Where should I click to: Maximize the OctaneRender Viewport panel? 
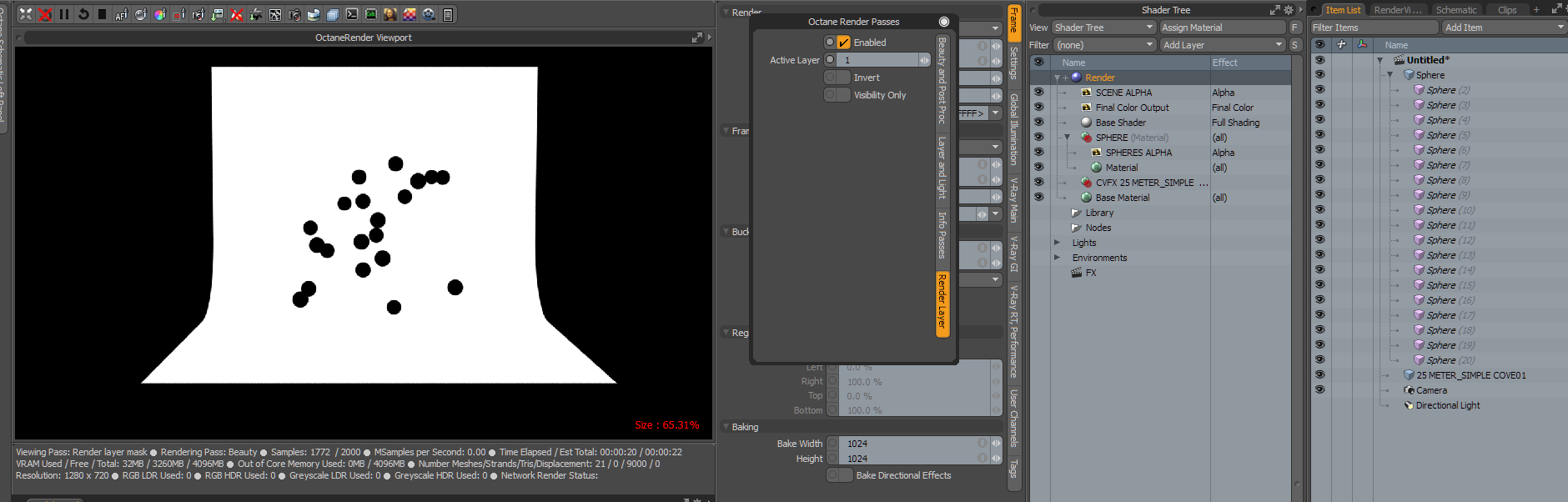697,38
